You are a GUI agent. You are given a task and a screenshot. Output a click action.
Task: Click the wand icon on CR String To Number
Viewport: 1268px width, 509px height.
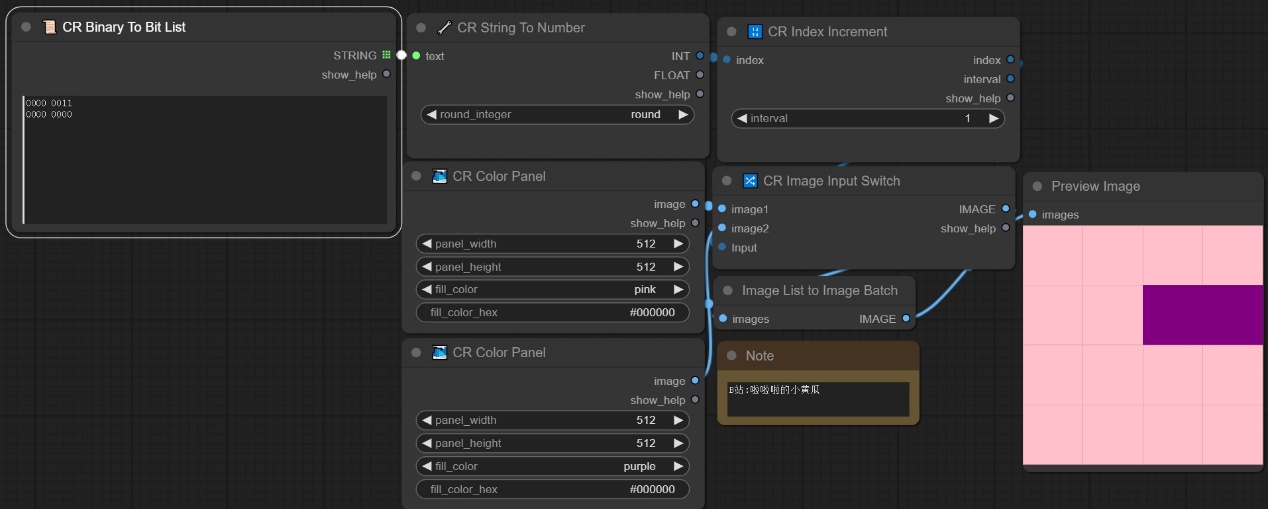[444, 28]
